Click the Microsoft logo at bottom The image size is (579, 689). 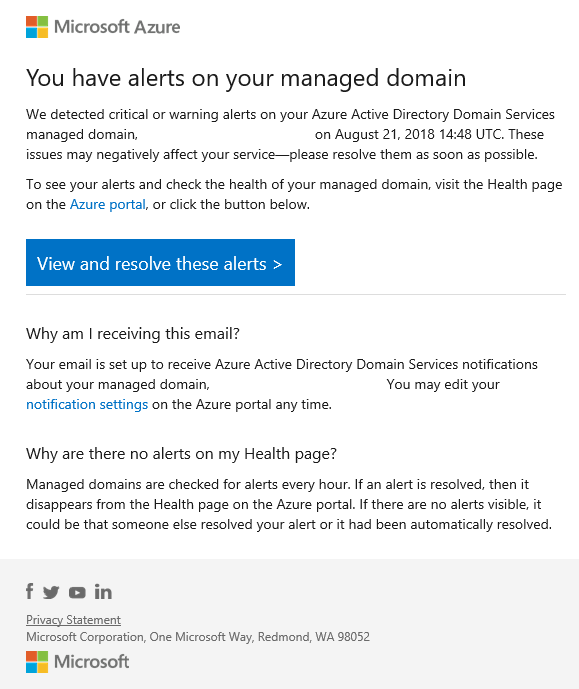pyautogui.click(x=77, y=662)
